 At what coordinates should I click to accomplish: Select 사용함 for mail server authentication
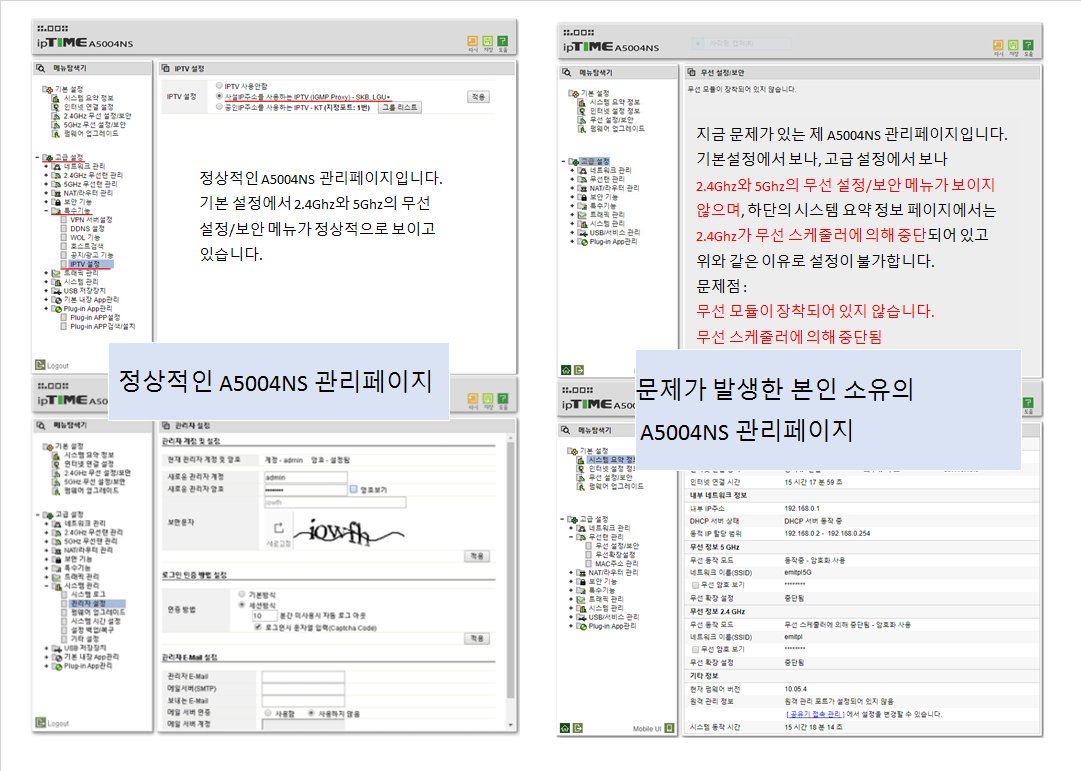(x=268, y=712)
